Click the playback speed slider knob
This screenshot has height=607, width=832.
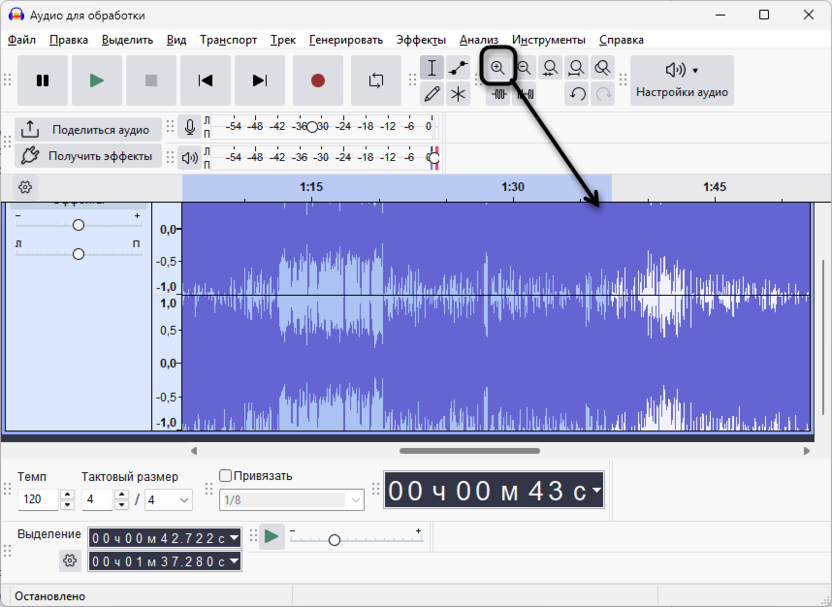click(334, 540)
